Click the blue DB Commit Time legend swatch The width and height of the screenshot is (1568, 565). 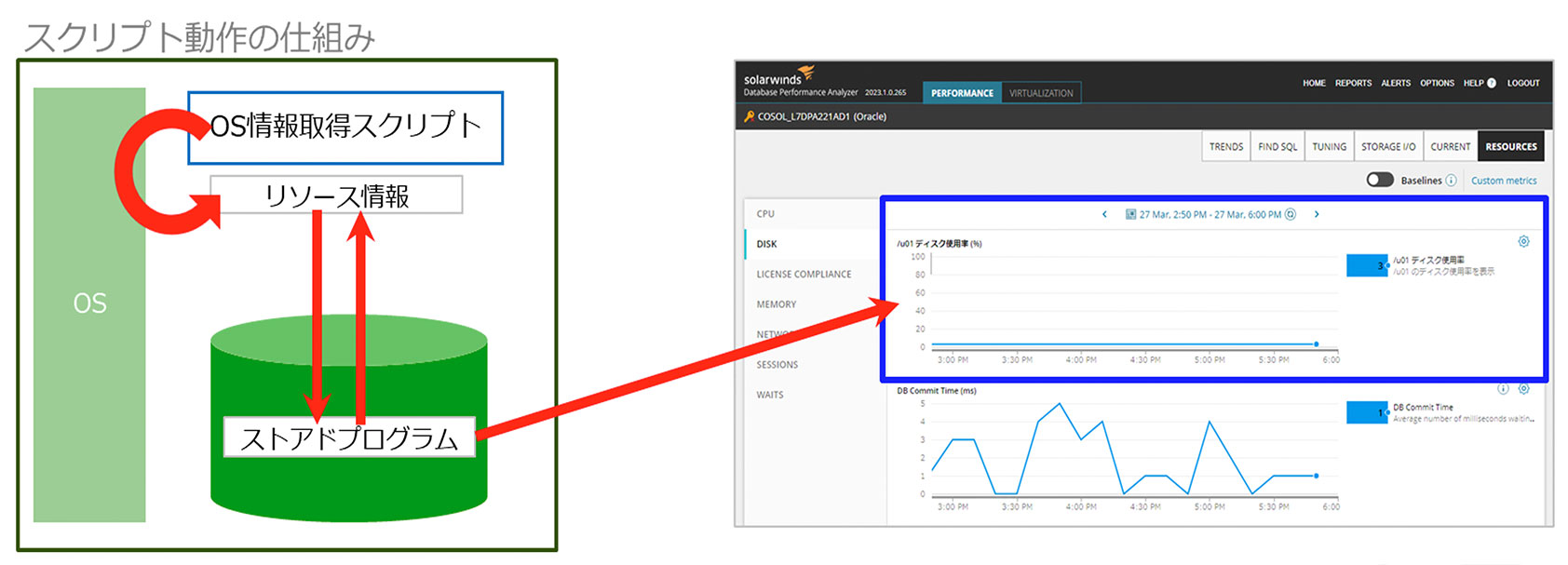click(1366, 412)
